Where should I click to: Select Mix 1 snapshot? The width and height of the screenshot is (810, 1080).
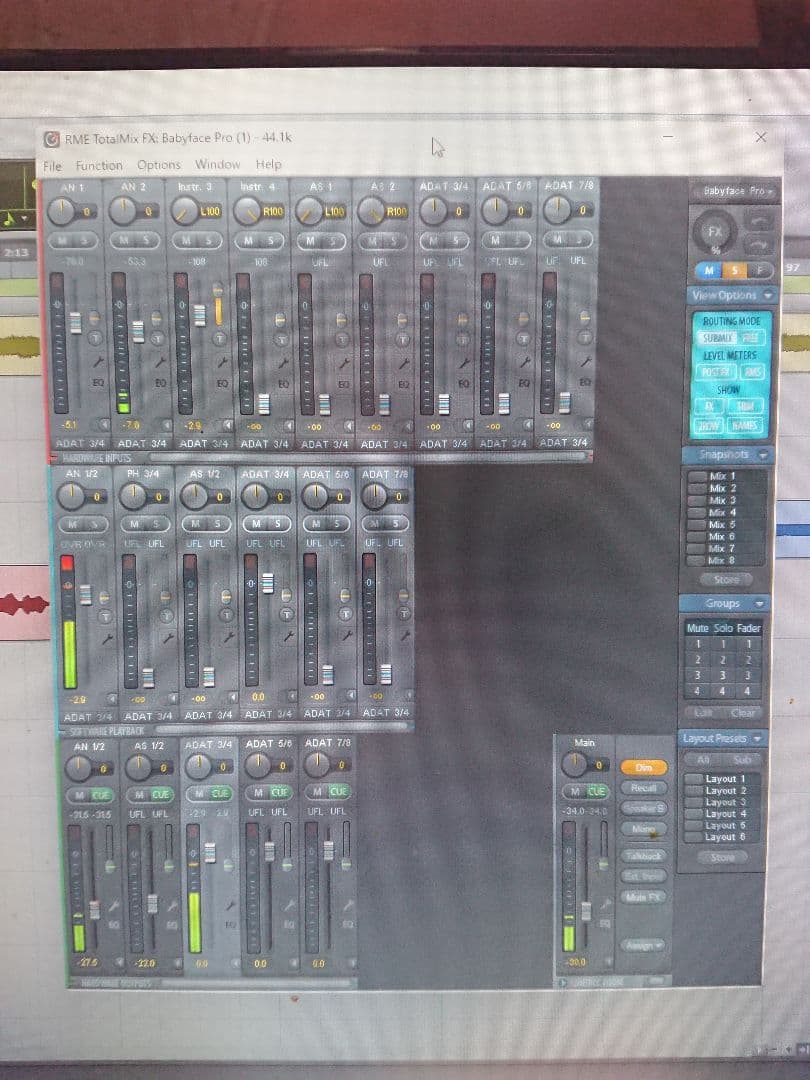(720, 476)
